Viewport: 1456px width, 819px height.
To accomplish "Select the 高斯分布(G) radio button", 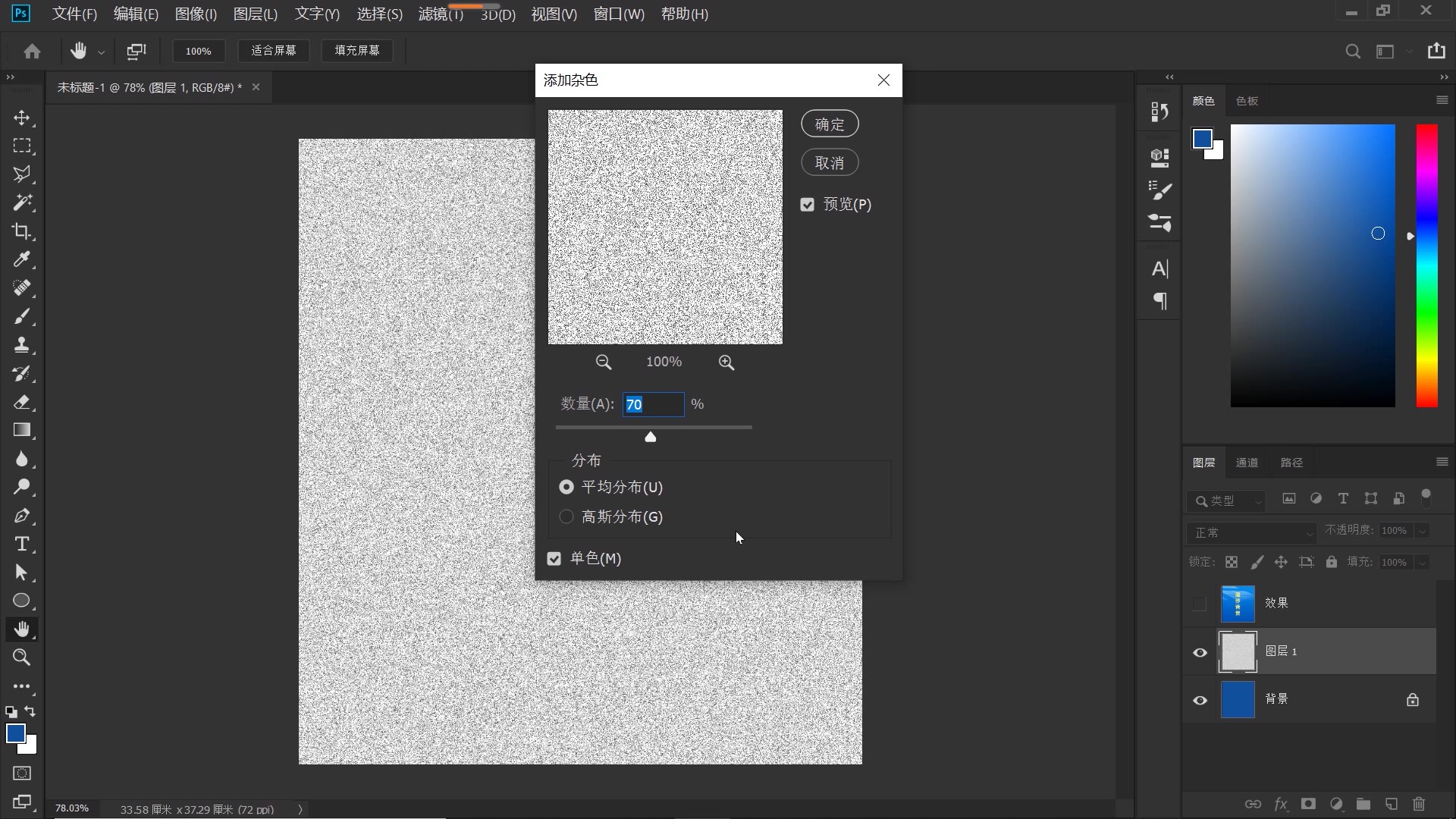I will (x=566, y=516).
